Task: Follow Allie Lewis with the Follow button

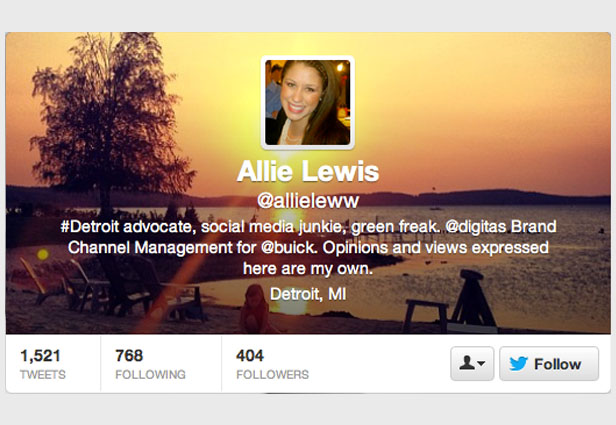Action: (549, 363)
